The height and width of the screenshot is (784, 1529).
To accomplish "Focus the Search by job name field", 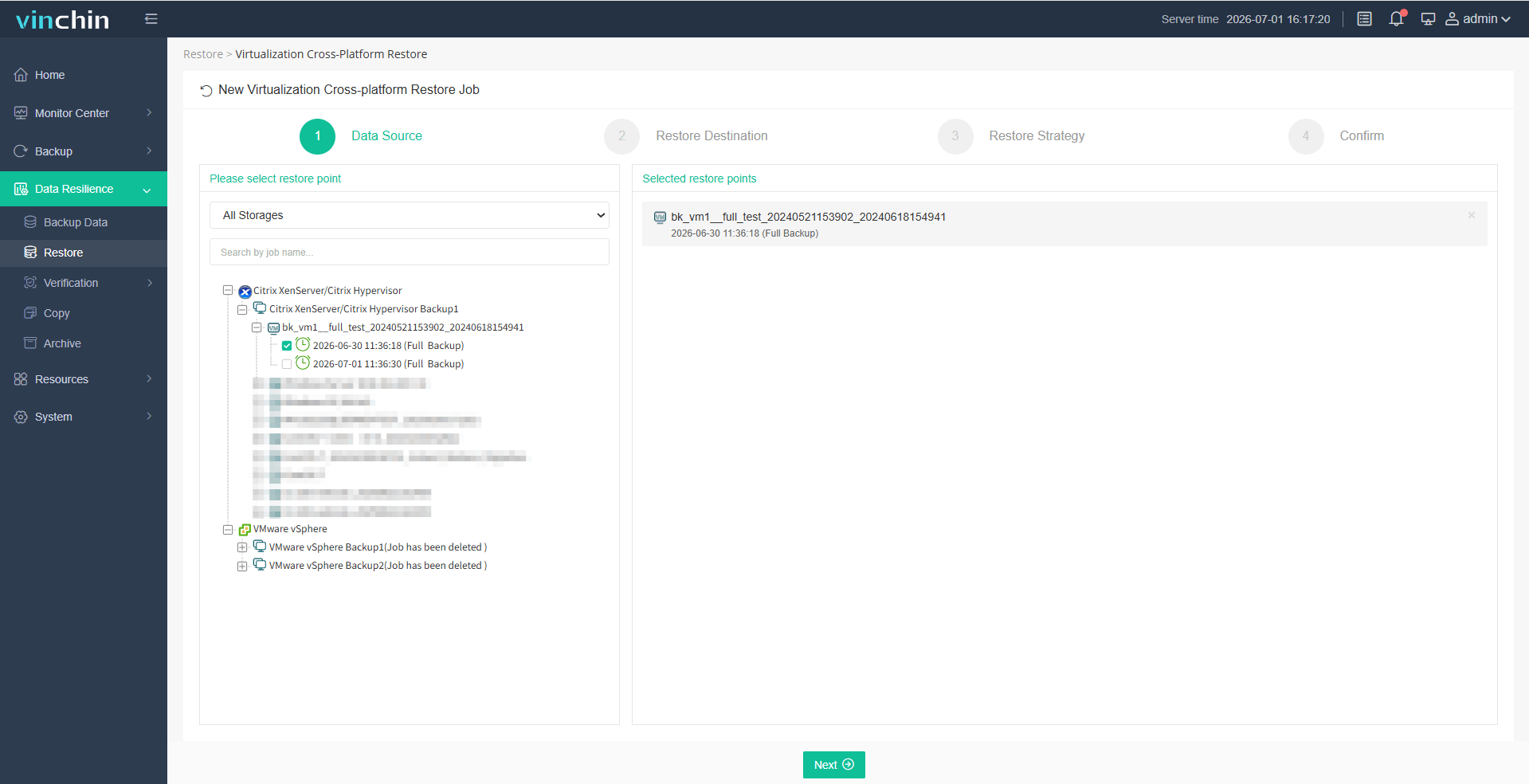I will point(410,252).
